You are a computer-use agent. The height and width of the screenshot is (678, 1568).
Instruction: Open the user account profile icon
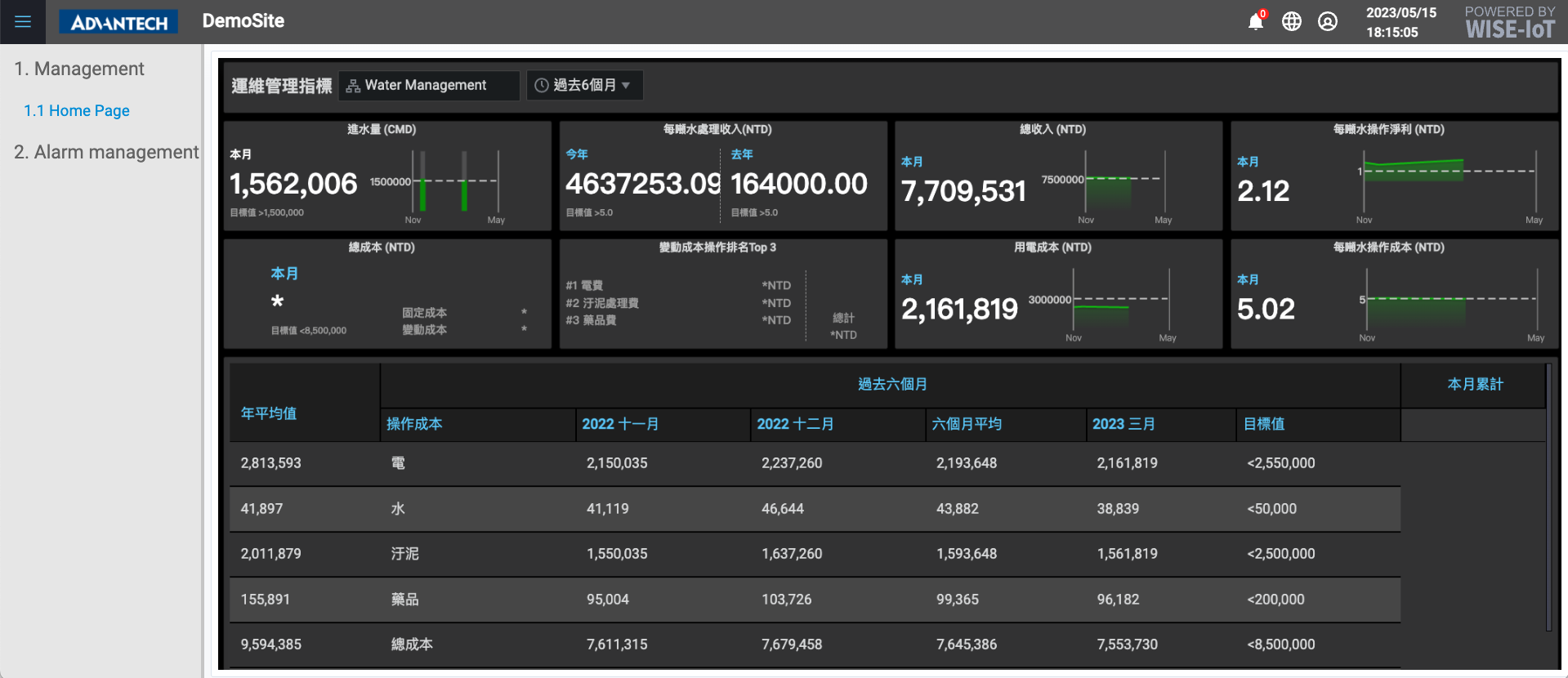(1328, 22)
